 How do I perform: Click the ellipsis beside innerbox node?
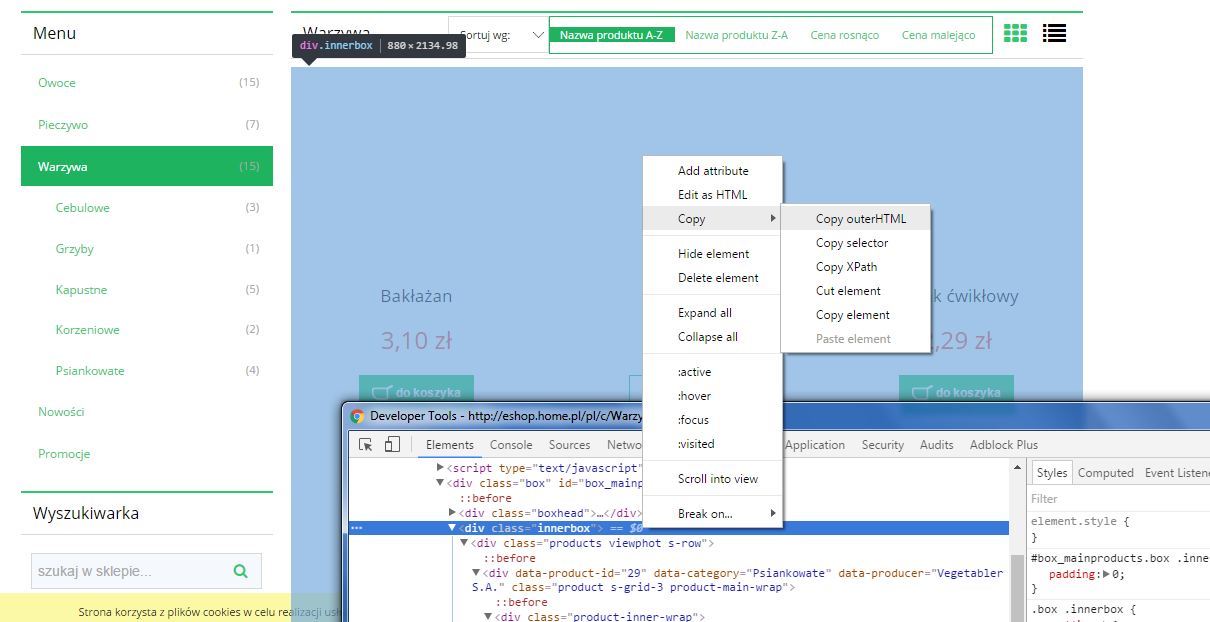(357, 528)
